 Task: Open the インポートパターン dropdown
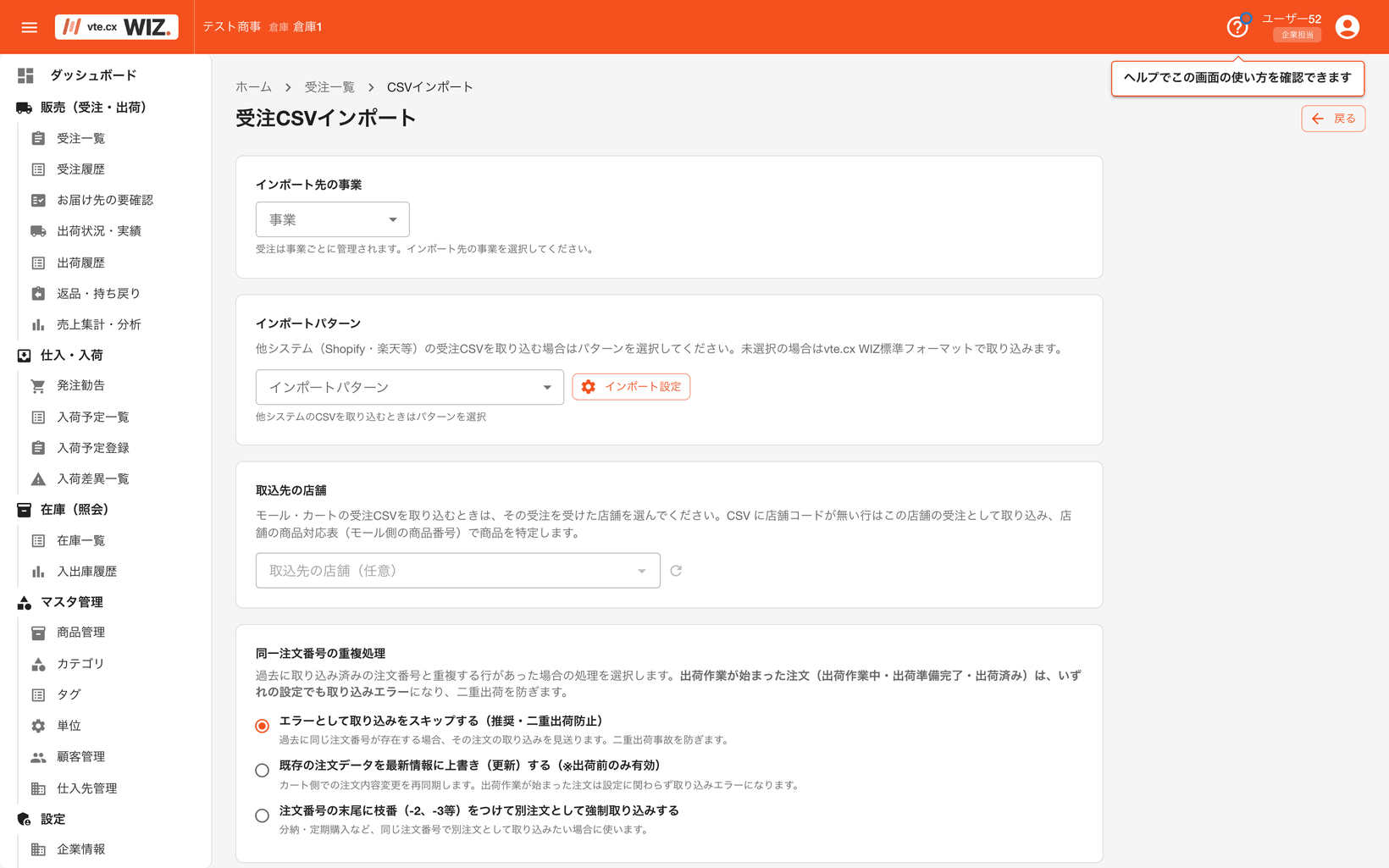[x=410, y=387]
